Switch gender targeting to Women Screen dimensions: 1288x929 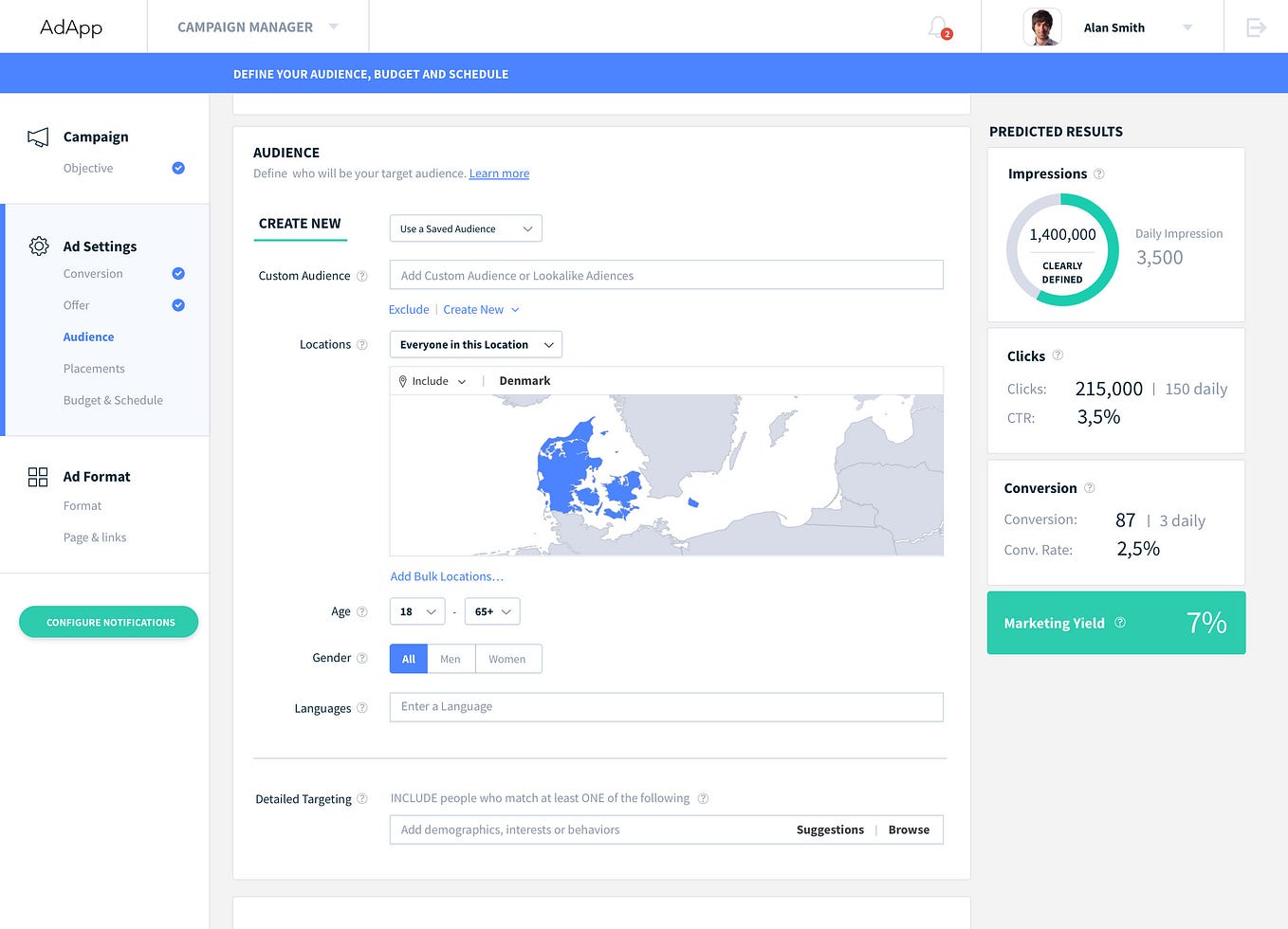point(507,658)
